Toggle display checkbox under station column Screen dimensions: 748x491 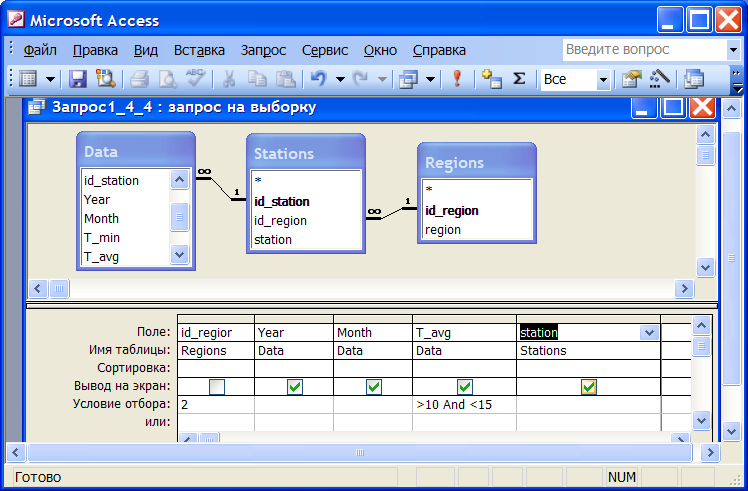589,387
